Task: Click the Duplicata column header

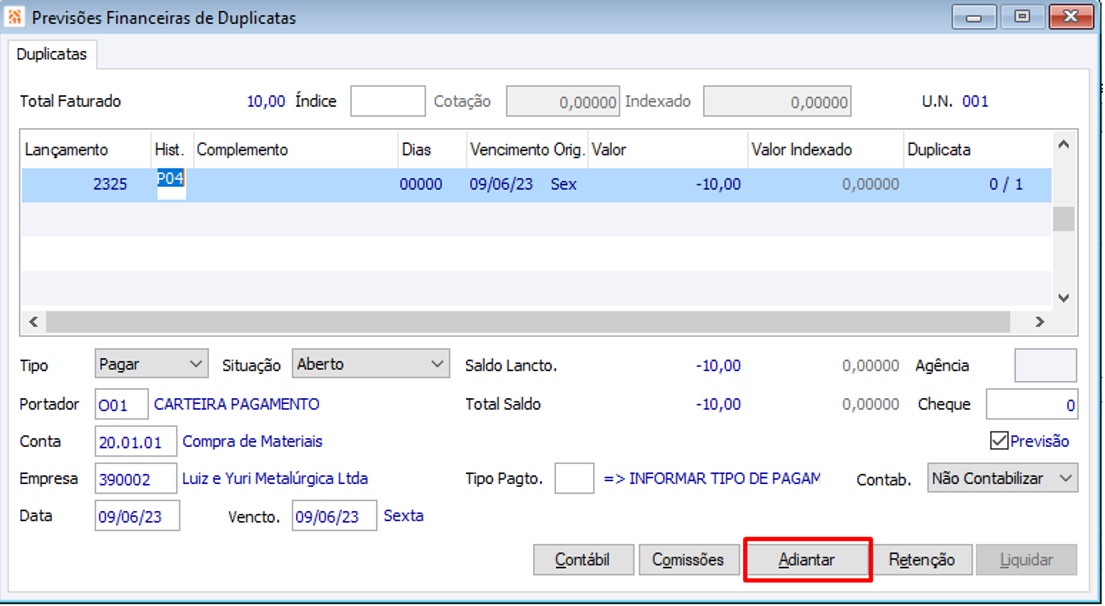Action: coord(977,149)
